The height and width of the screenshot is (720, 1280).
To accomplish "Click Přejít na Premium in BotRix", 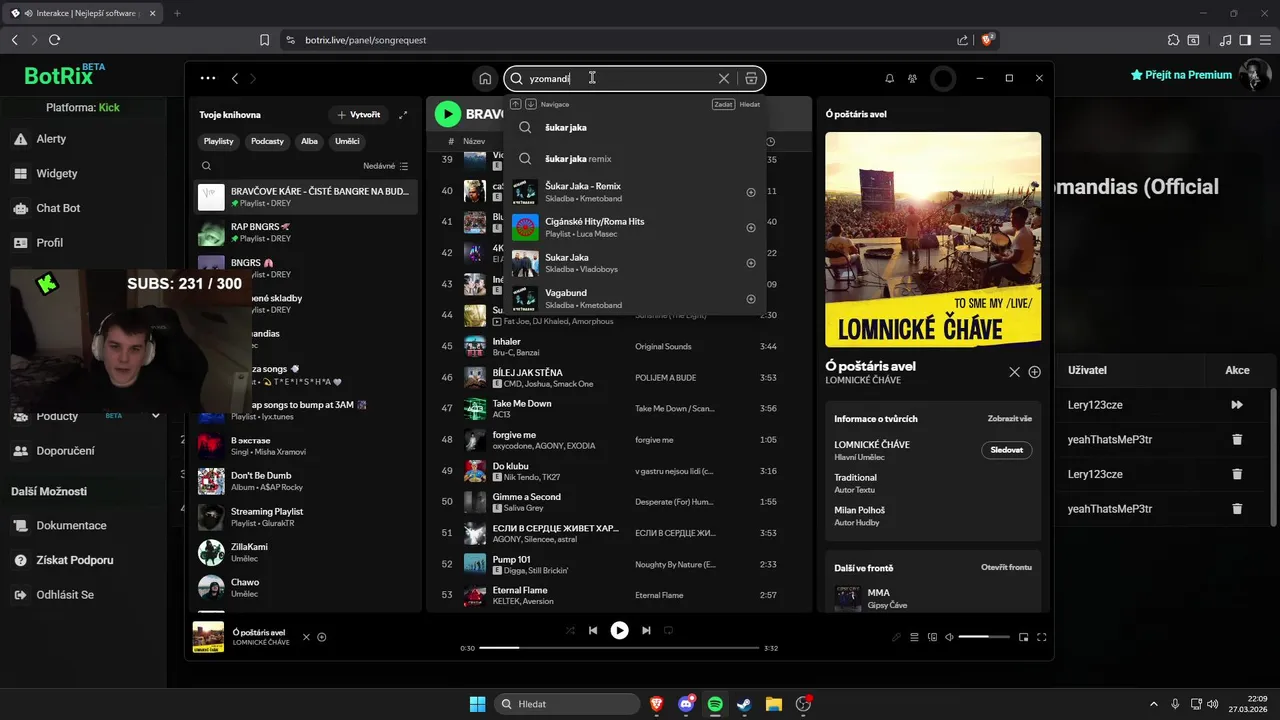I will 1181,75.
